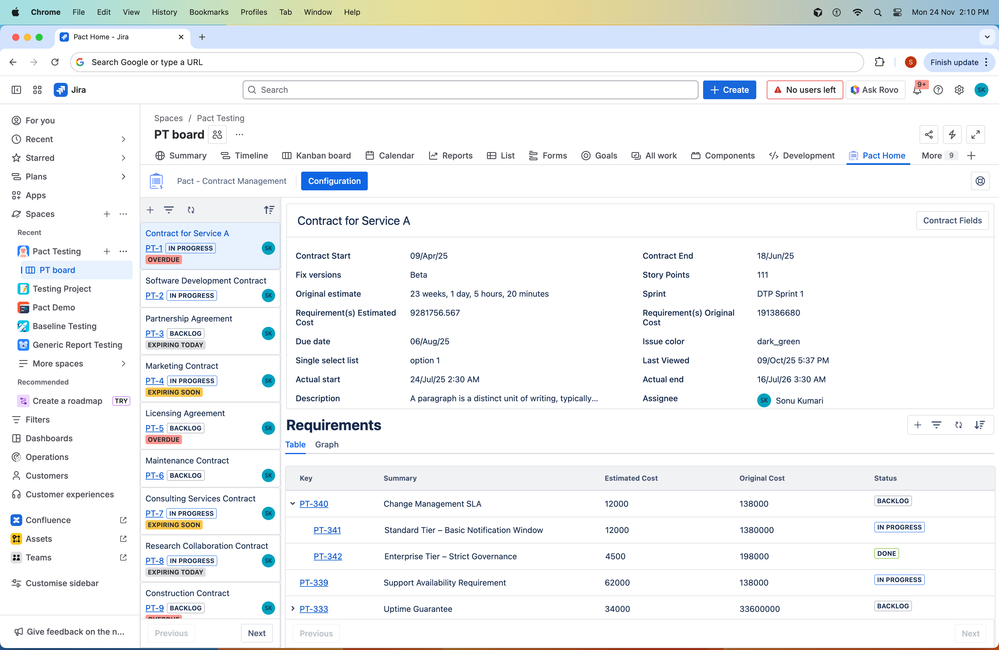Click the Chrome extensions puzzle icon

click(x=879, y=62)
